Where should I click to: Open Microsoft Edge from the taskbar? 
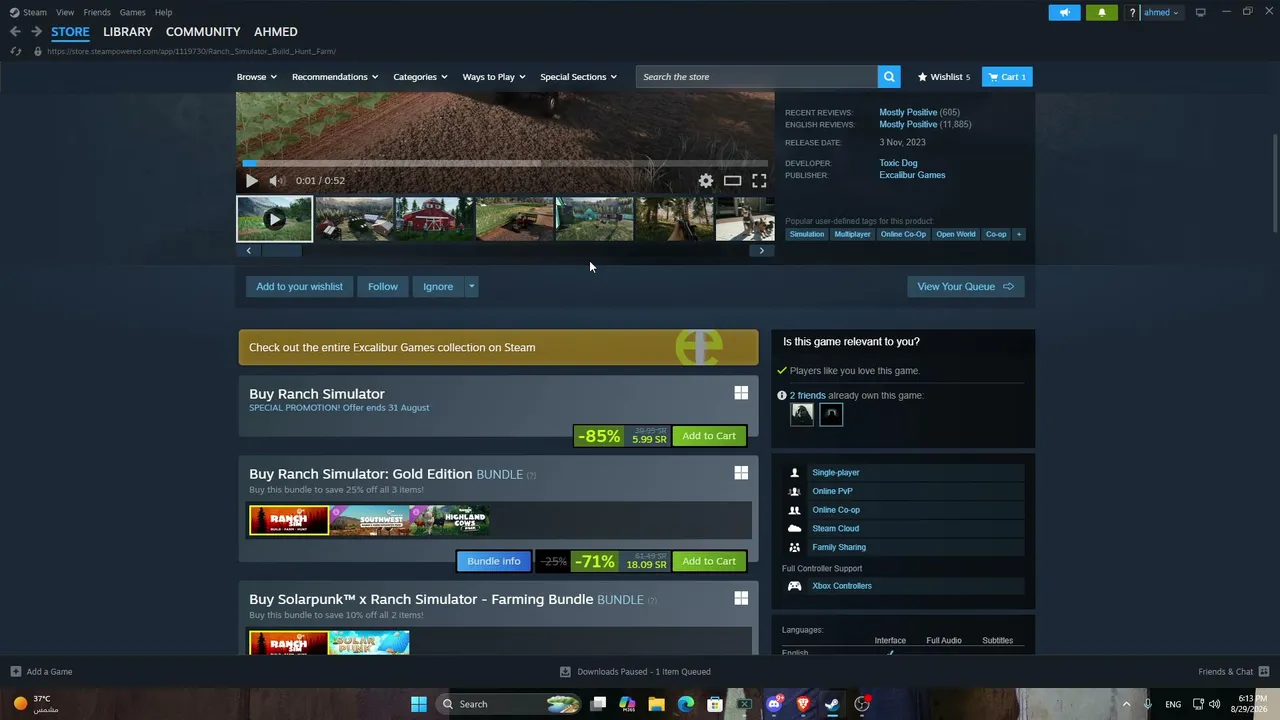(x=686, y=704)
